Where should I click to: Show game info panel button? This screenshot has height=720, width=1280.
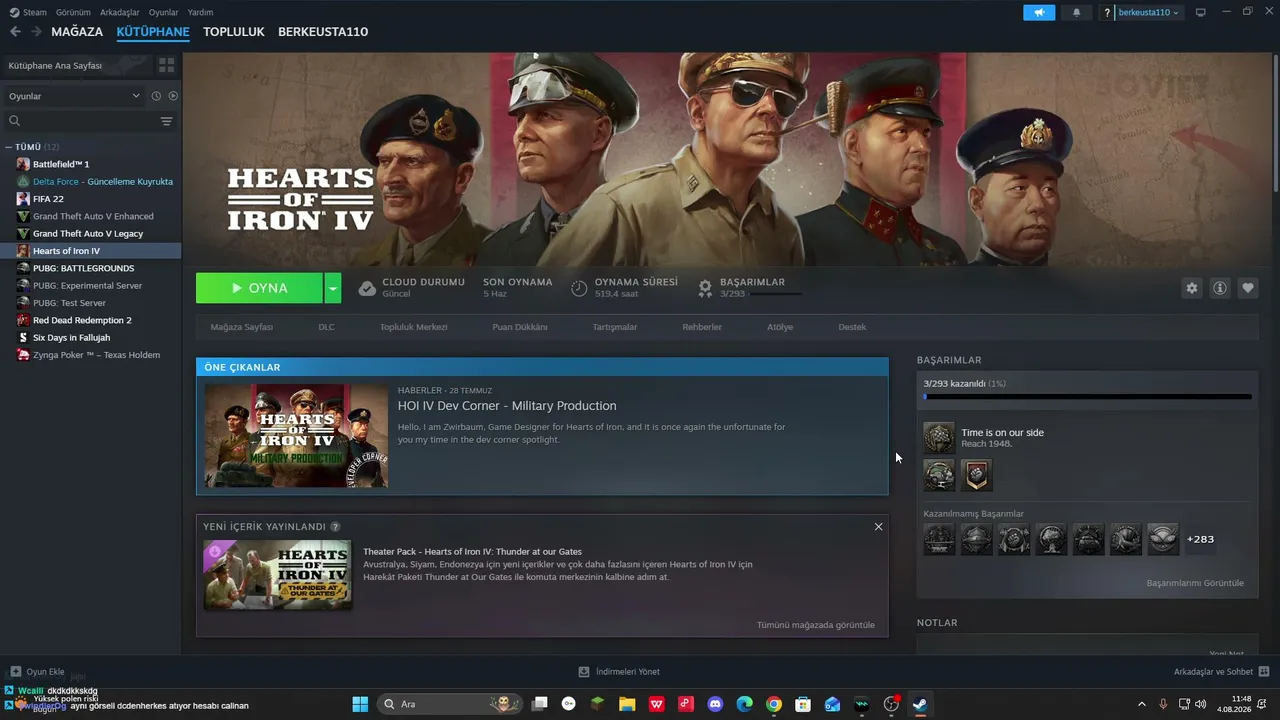click(1220, 288)
